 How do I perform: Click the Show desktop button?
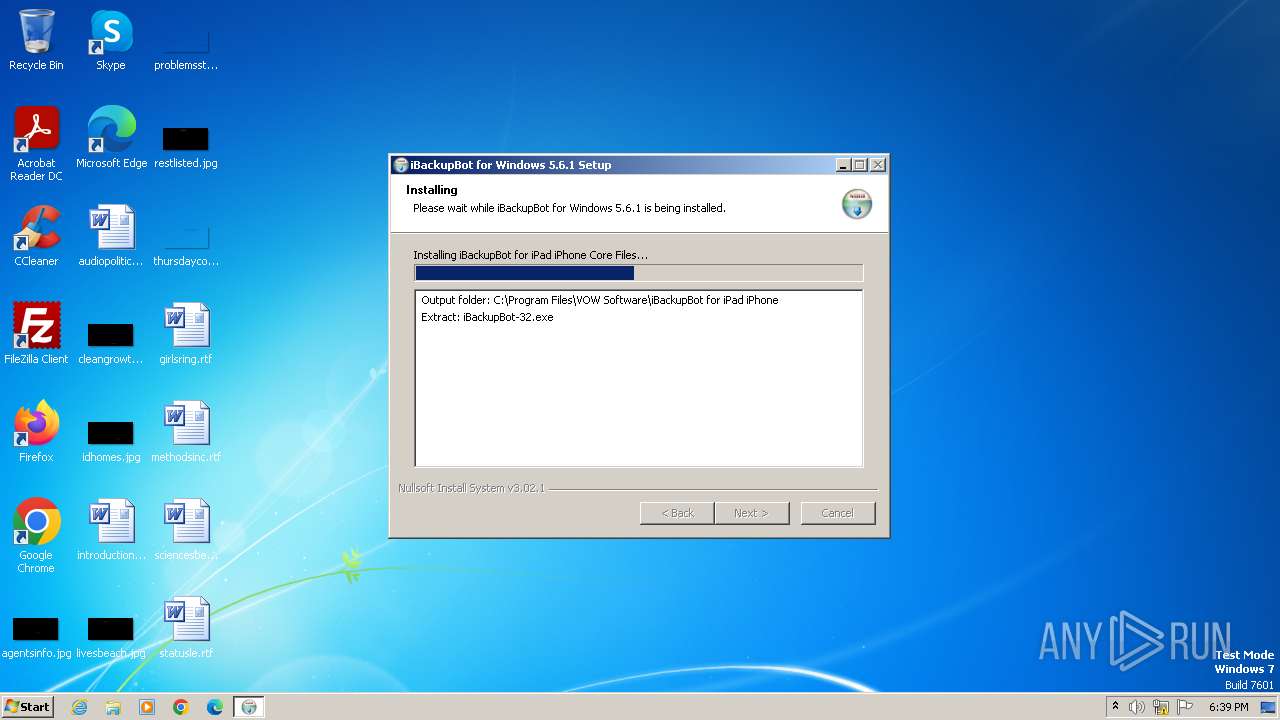(1269, 707)
